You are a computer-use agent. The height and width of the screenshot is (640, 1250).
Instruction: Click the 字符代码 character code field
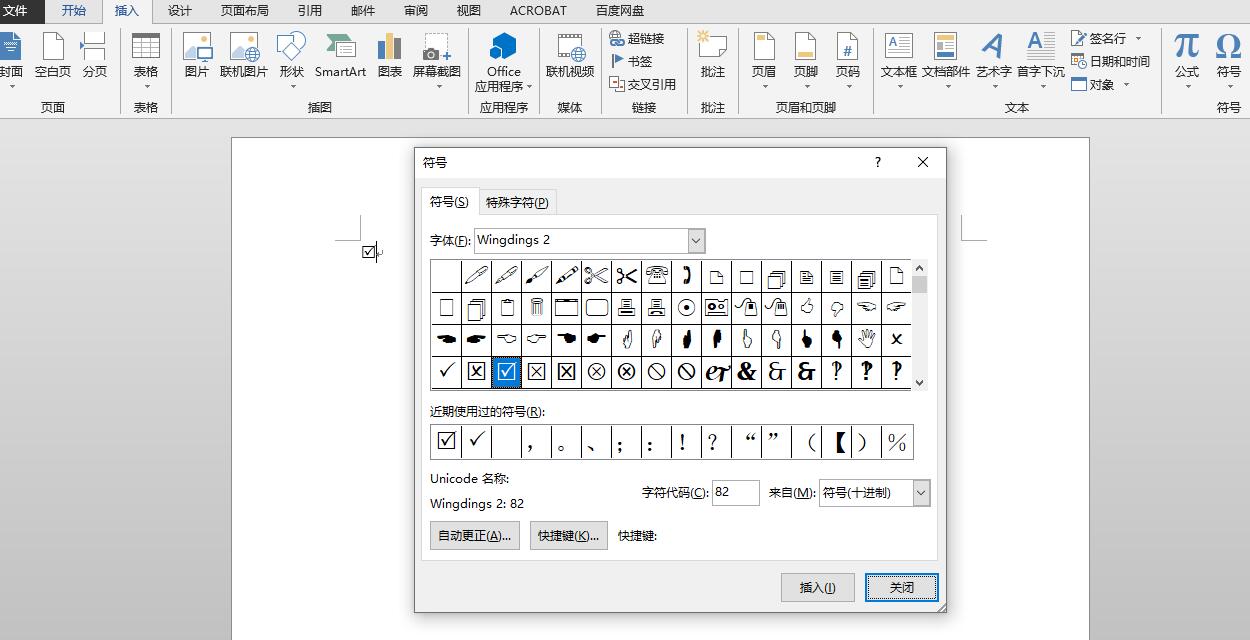tap(735, 493)
